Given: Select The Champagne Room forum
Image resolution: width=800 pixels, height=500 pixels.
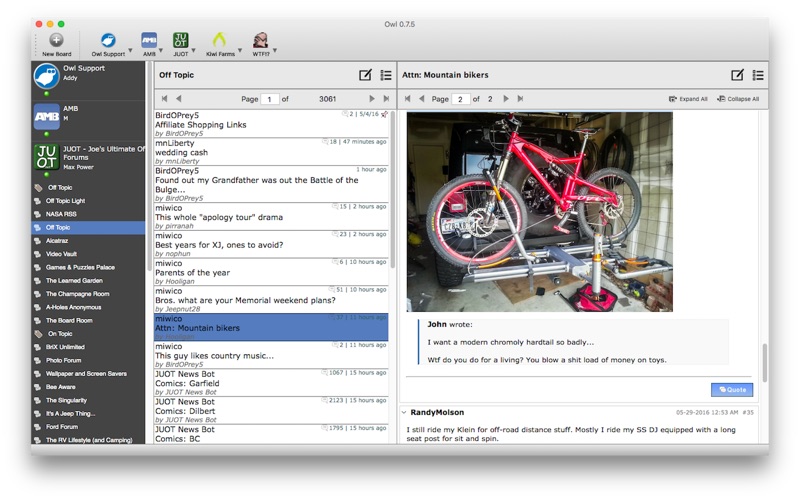Looking at the screenshot, I should pyautogui.click(x=88, y=293).
